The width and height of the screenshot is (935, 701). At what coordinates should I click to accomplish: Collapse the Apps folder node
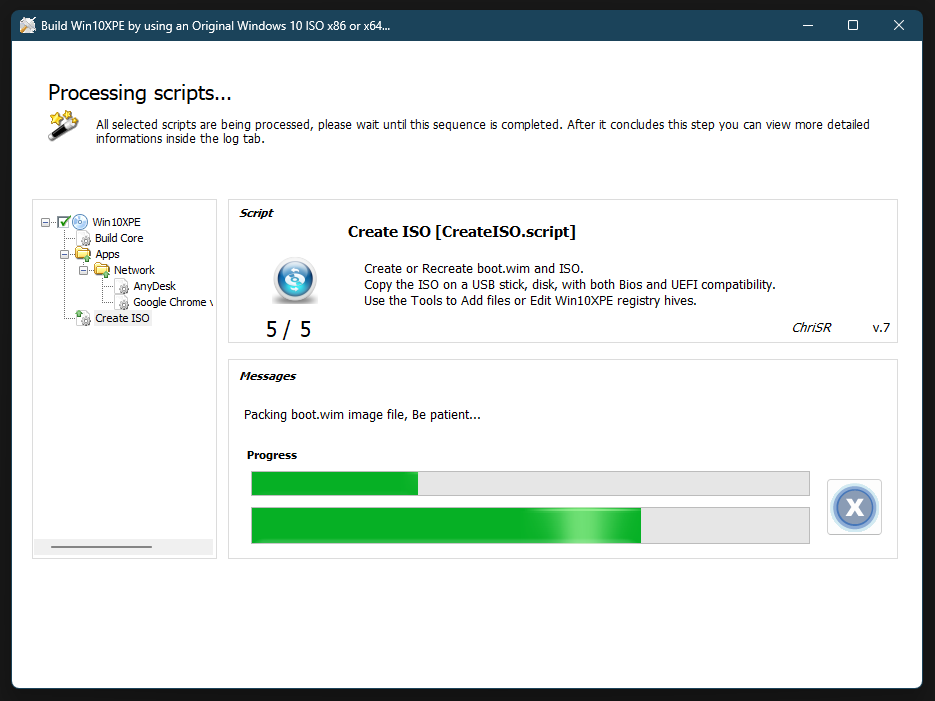click(x=64, y=255)
